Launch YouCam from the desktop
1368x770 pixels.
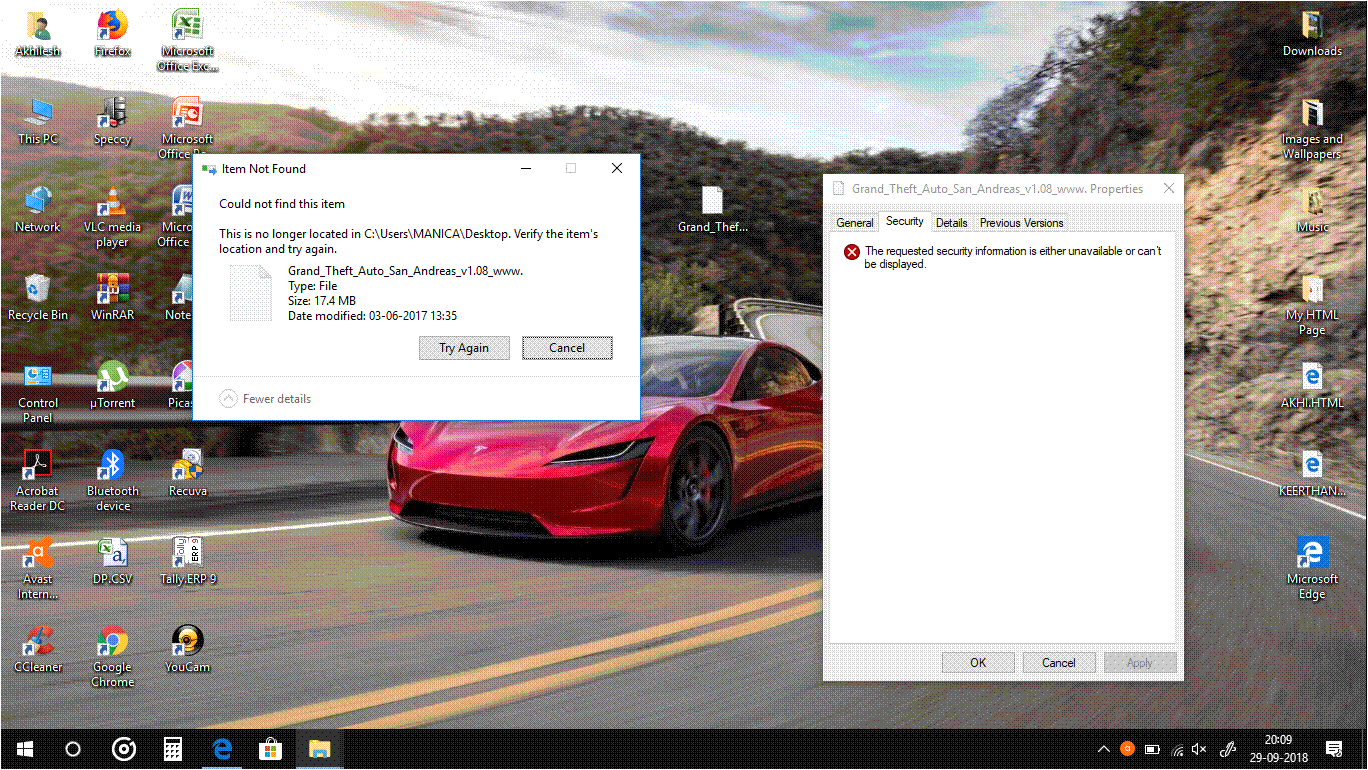(x=187, y=650)
